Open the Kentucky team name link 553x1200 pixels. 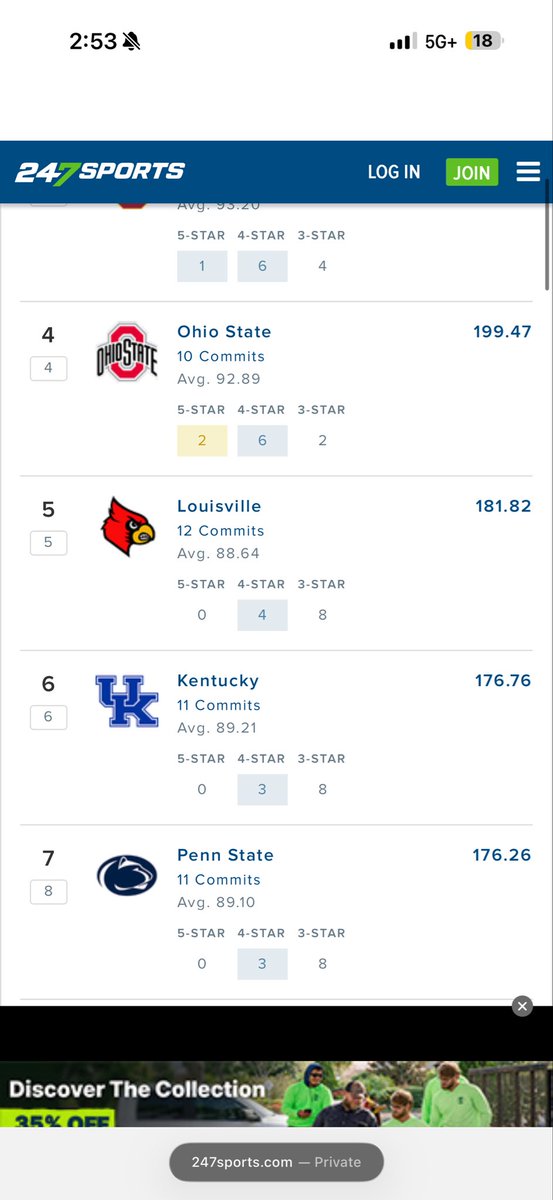tap(218, 680)
